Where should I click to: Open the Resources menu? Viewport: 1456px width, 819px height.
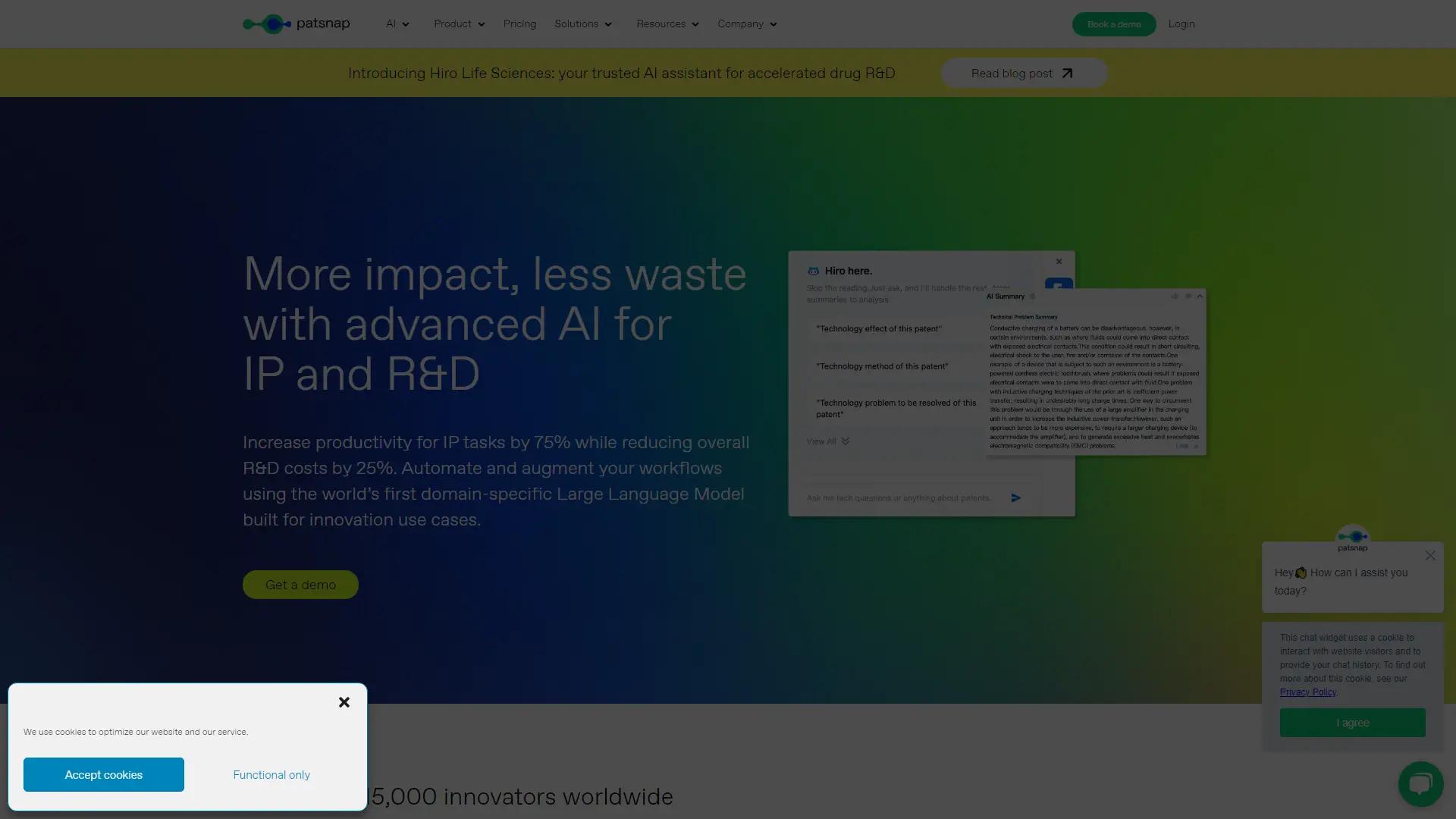[x=667, y=24]
